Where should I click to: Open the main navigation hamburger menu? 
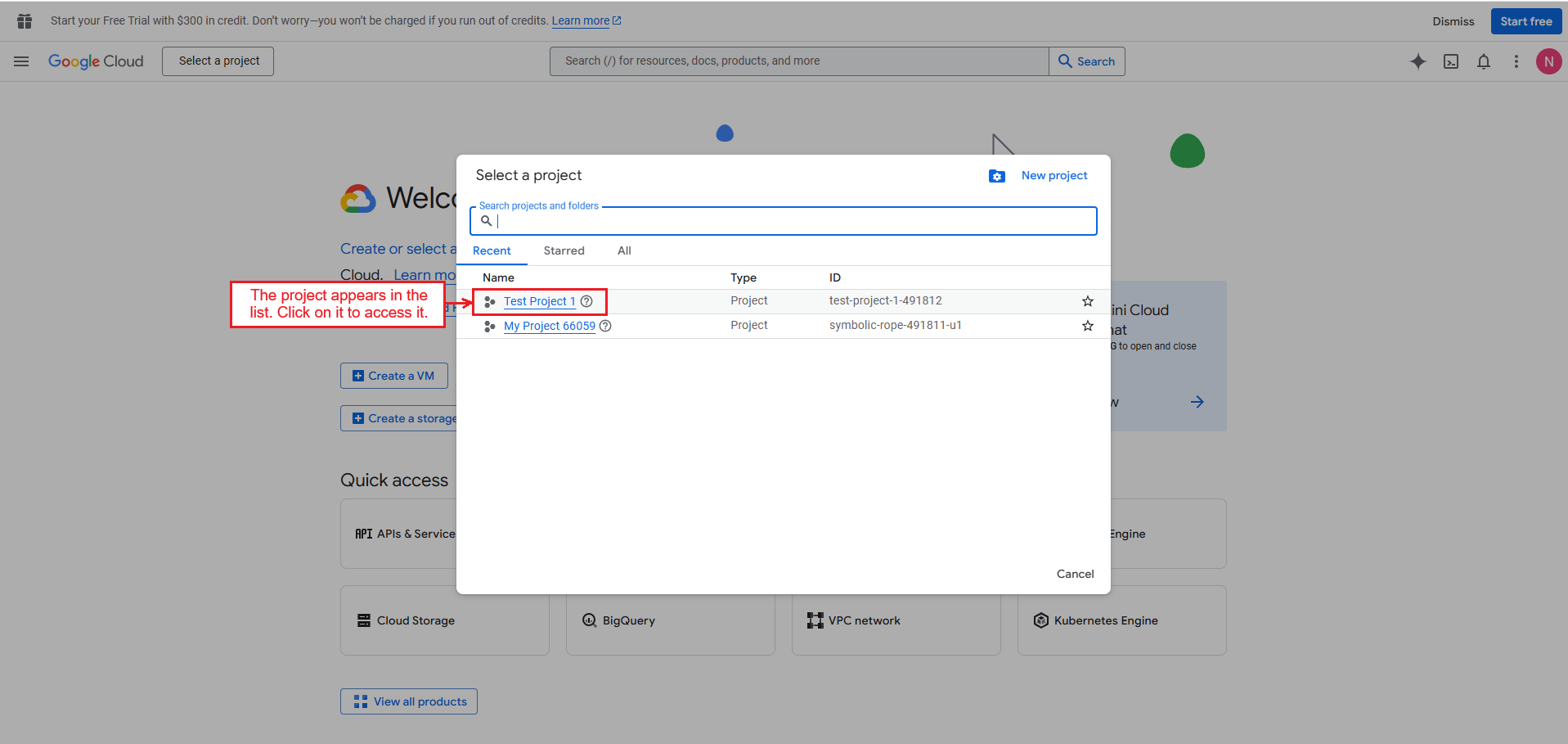[x=21, y=61]
